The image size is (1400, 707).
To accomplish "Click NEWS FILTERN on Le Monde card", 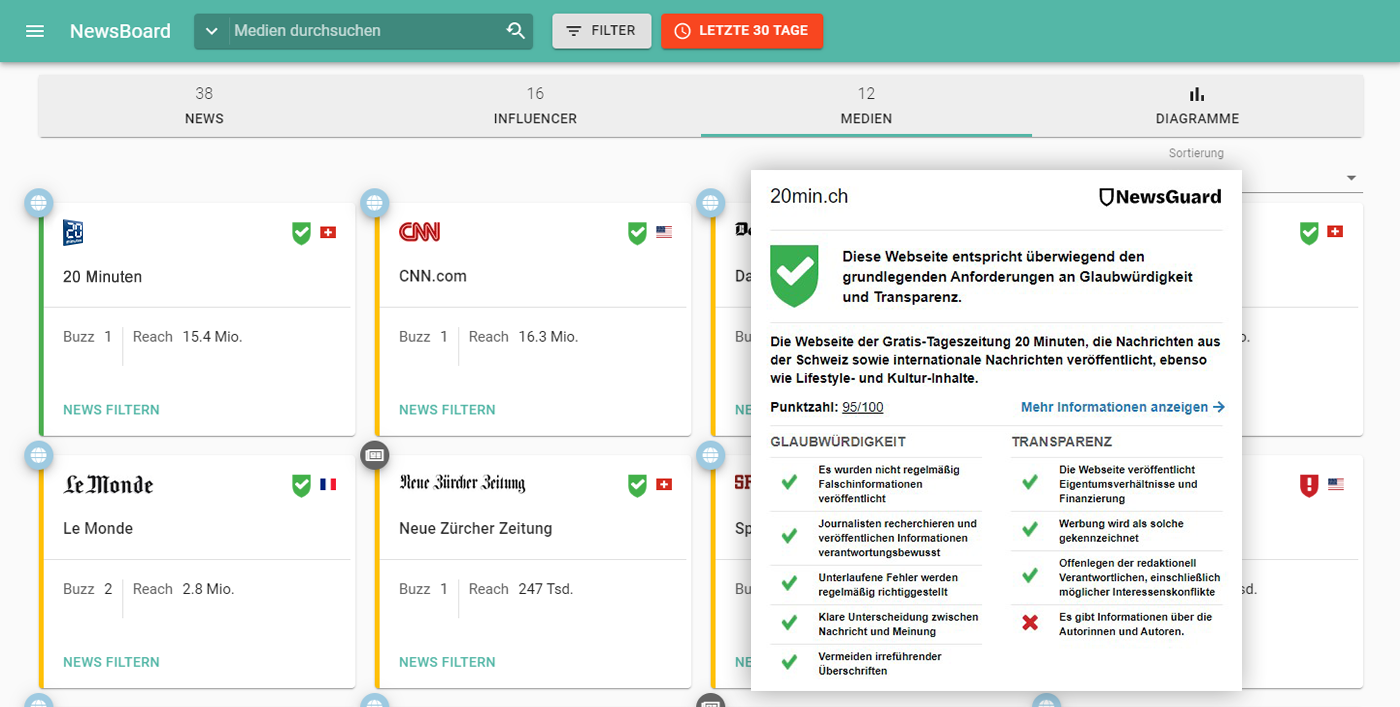I will pyautogui.click(x=111, y=662).
